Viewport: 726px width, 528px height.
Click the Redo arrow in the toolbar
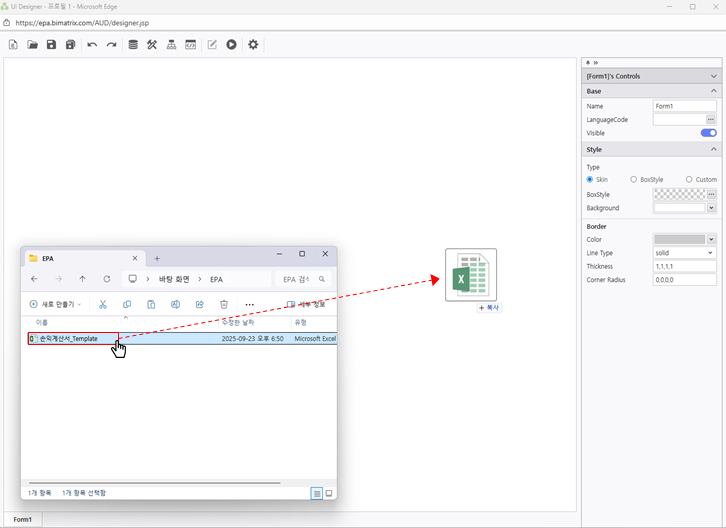pos(111,45)
